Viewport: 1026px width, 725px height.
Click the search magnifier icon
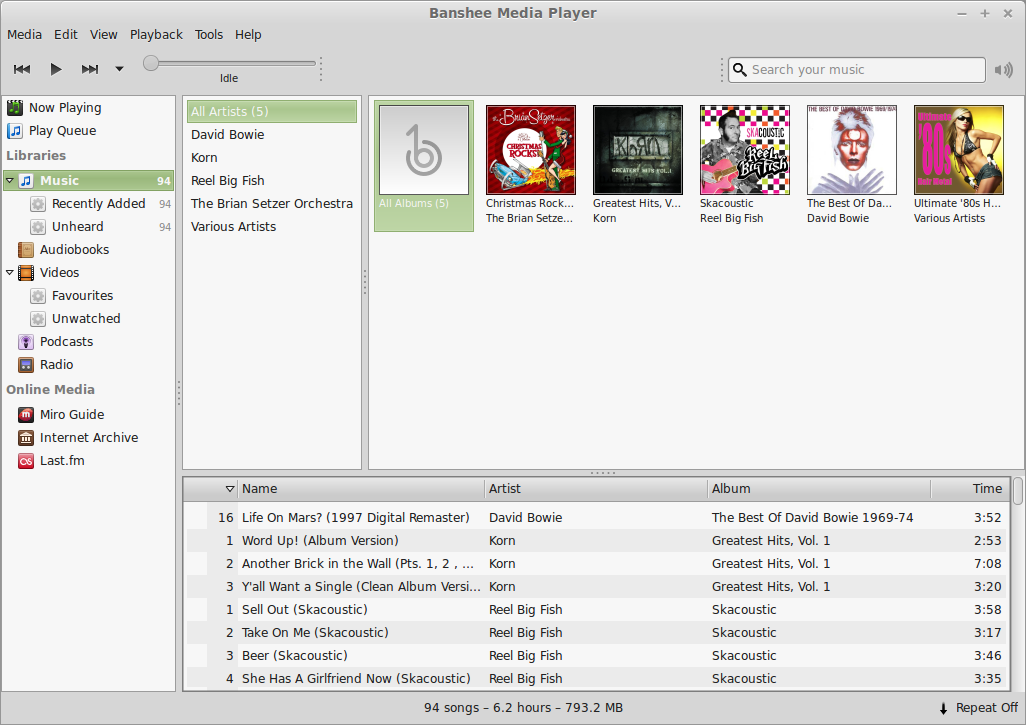[739, 69]
